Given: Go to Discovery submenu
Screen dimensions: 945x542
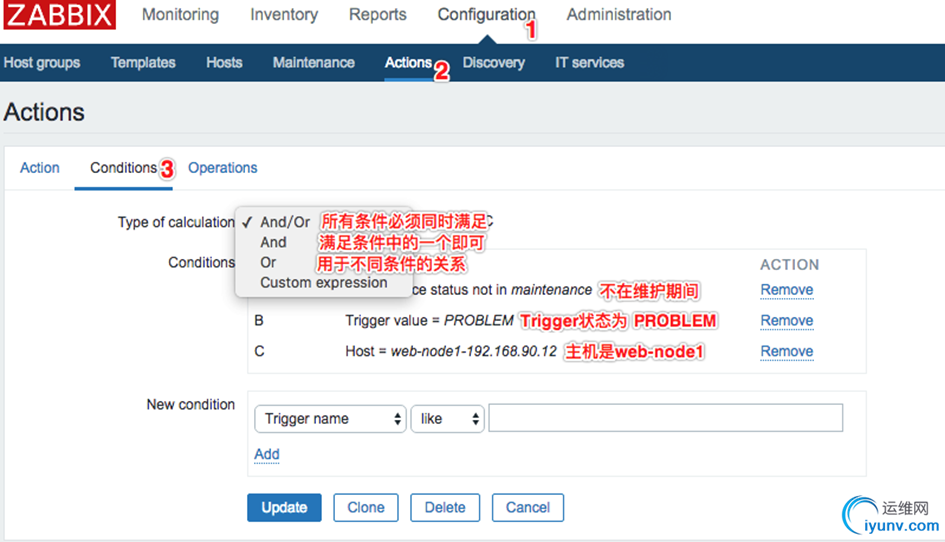Looking at the screenshot, I should (494, 63).
